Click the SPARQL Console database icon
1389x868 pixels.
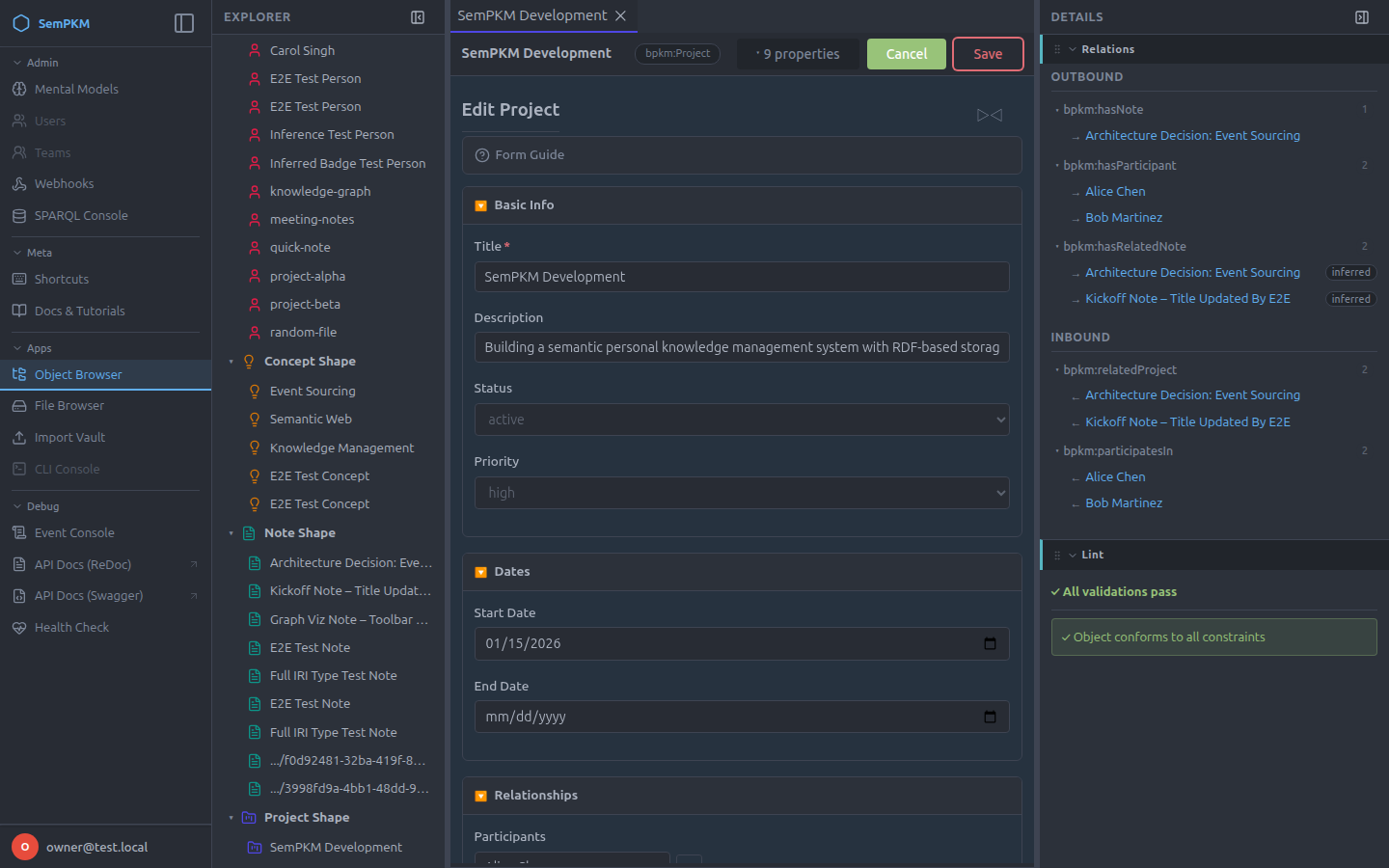(x=19, y=216)
